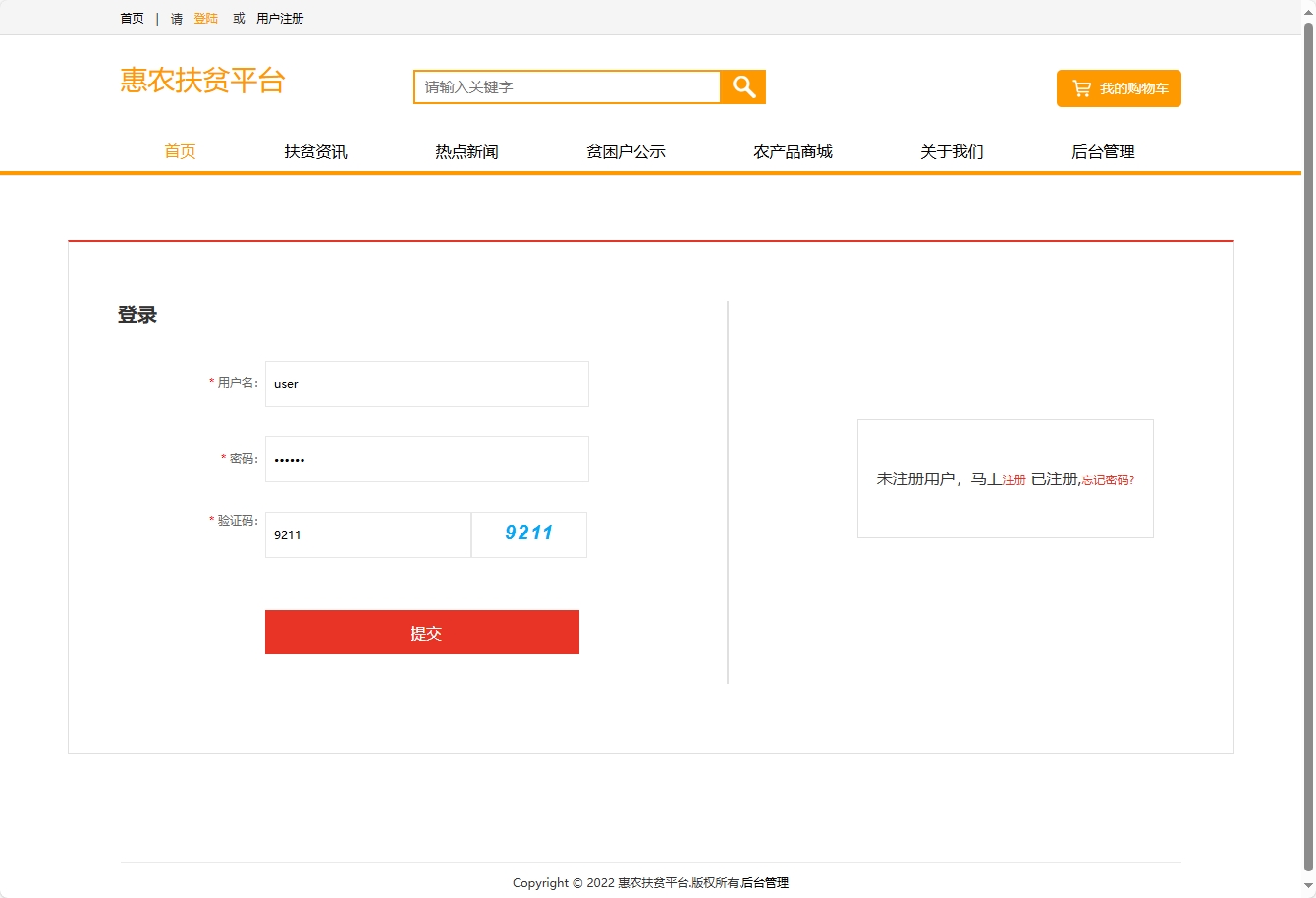Open the 关于我们 page
Viewport: 1316px width, 898px height.
click(951, 151)
